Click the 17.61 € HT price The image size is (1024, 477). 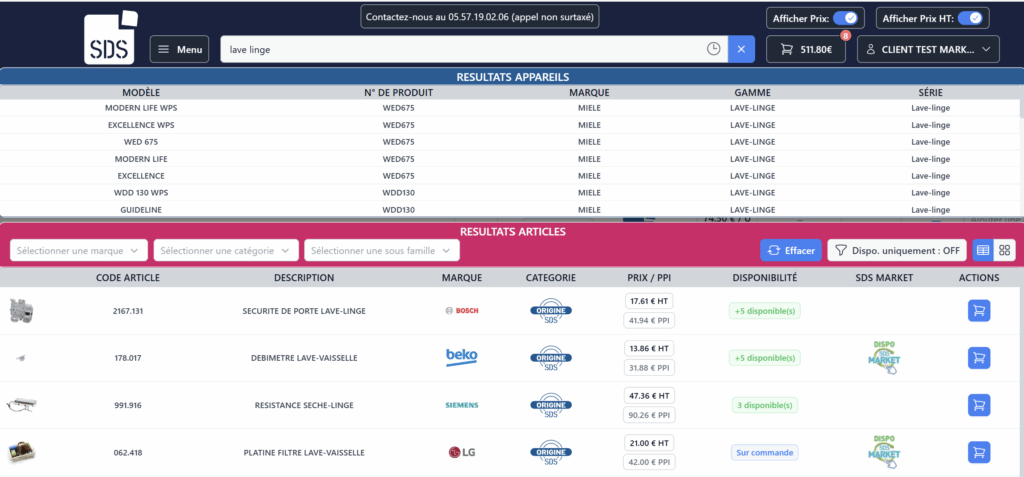649,301
